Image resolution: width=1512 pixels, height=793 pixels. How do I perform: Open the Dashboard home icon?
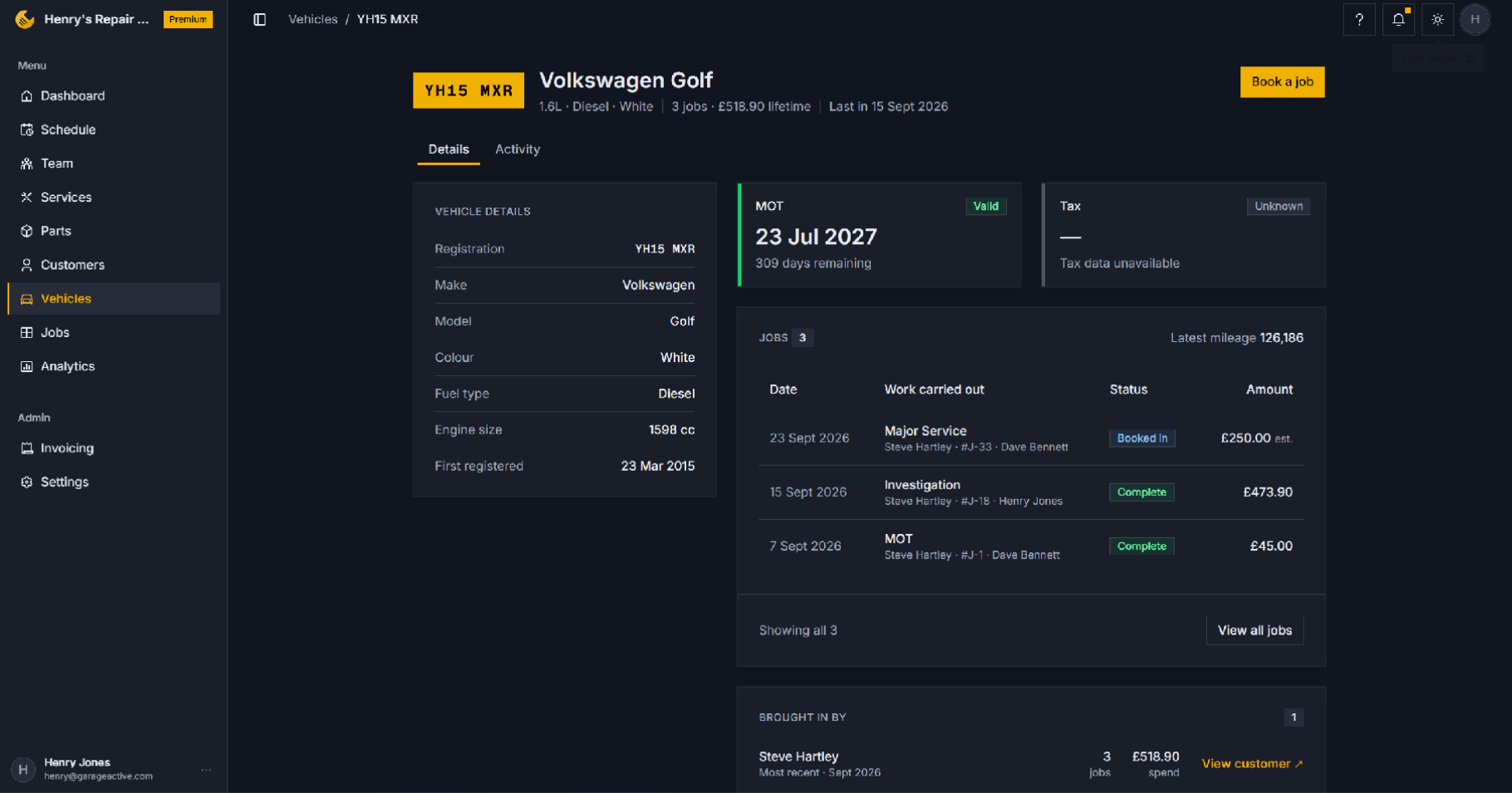[x=27, y=96]
